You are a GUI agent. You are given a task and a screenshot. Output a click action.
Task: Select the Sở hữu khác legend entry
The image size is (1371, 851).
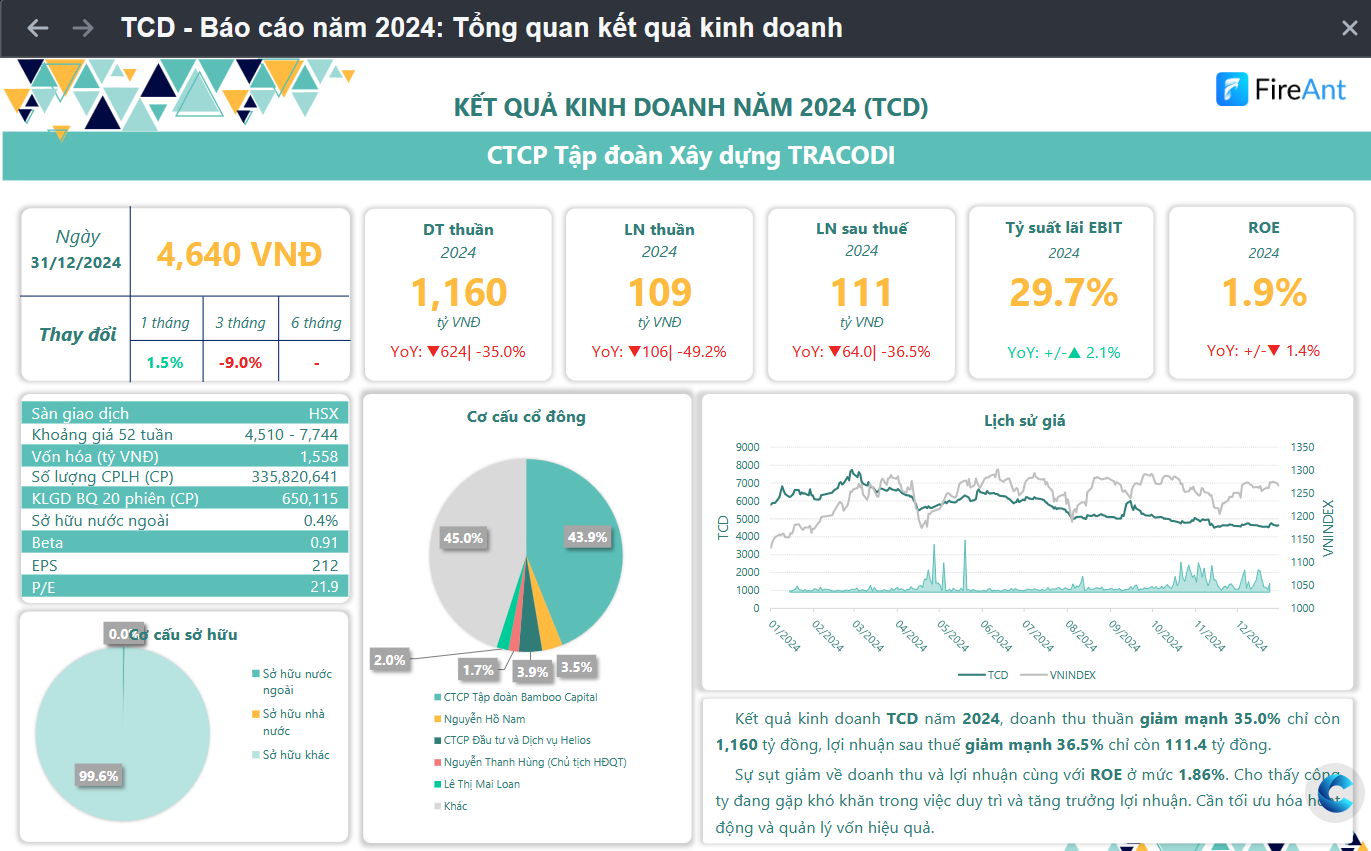coord(290,755)
